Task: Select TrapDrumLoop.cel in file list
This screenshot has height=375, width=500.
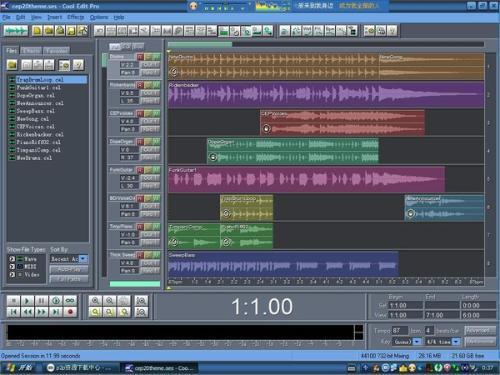Action: coord(51,80)
